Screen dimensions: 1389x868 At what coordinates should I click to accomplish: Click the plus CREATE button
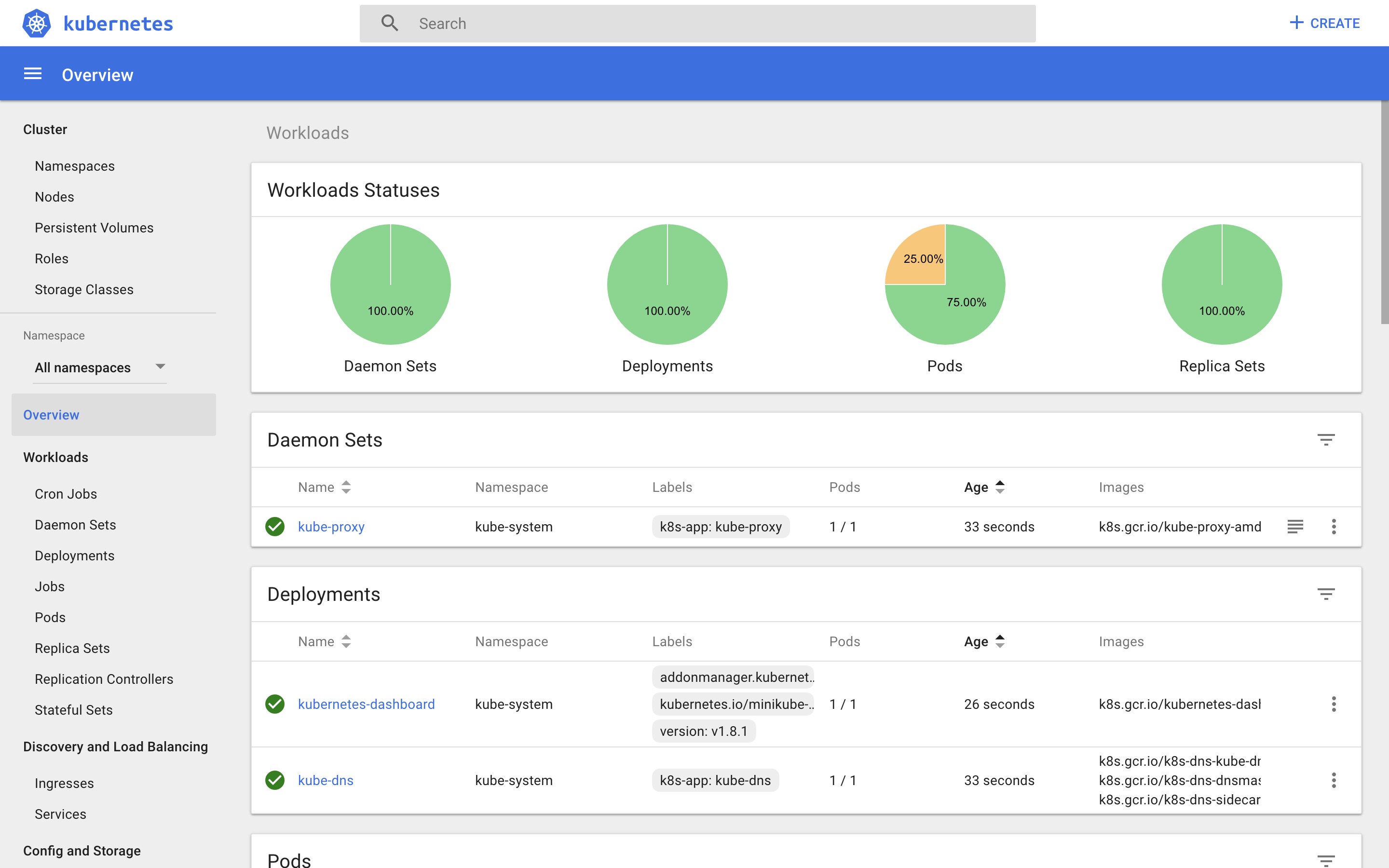pos(1324,23)
